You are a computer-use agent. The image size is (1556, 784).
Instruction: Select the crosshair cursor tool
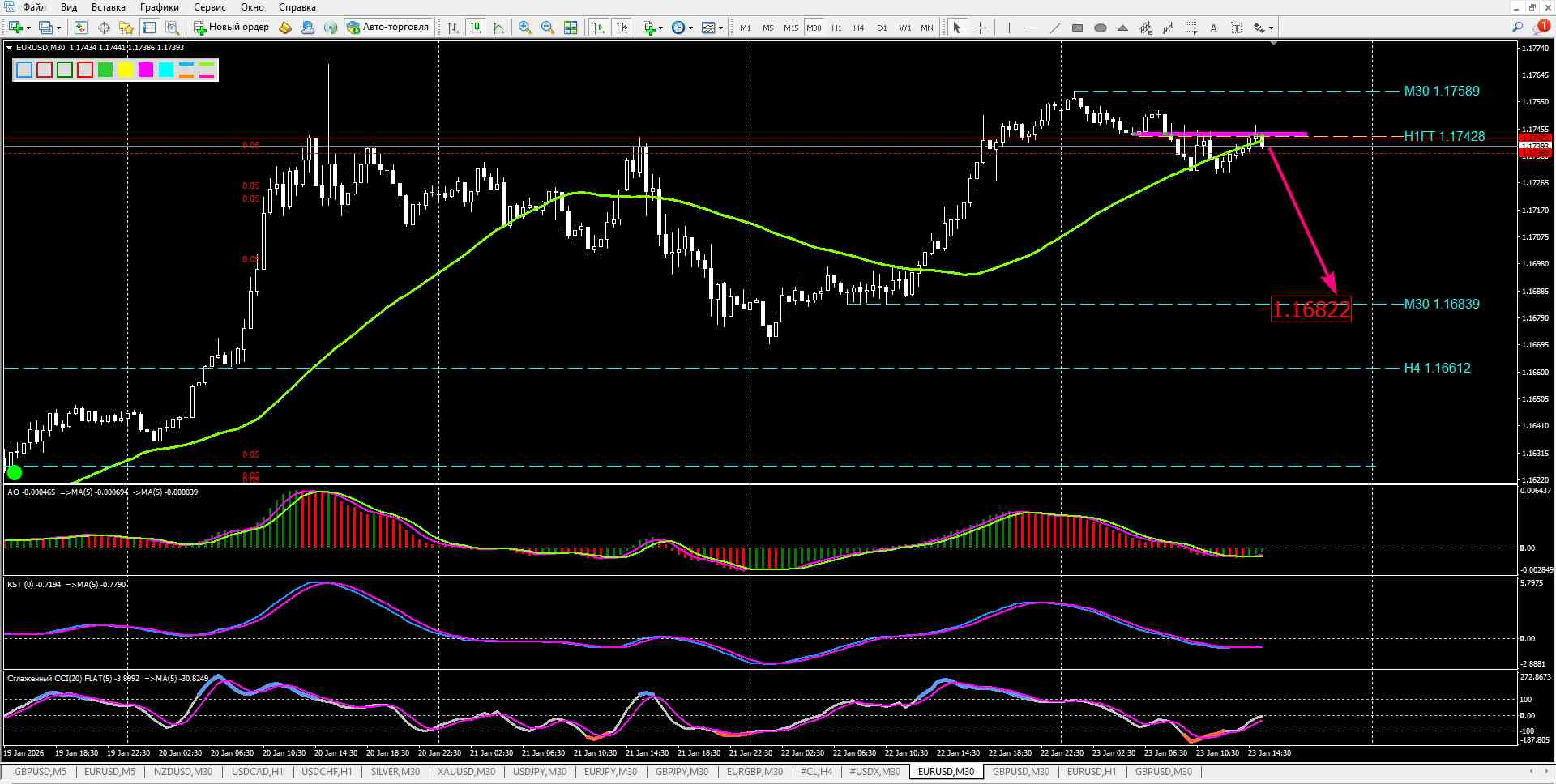tap(980, 28)
